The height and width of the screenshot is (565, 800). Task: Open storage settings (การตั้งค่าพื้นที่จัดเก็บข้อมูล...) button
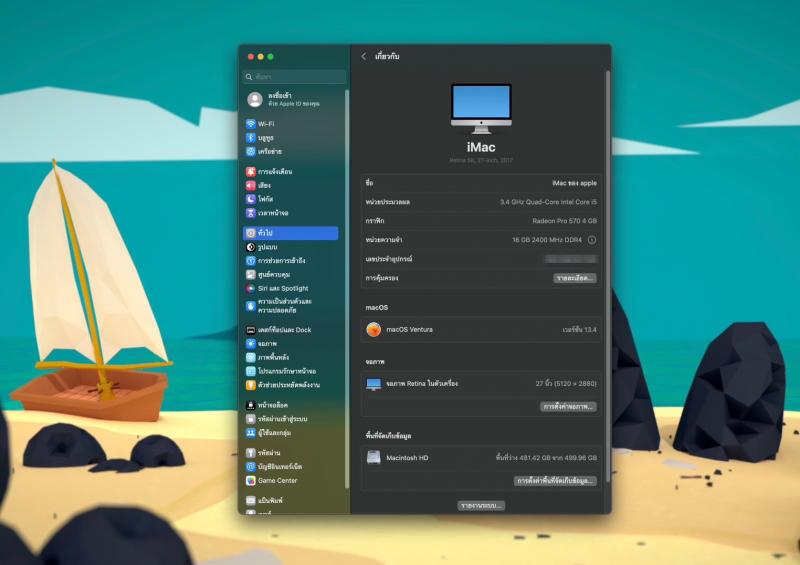coord(555,481)
